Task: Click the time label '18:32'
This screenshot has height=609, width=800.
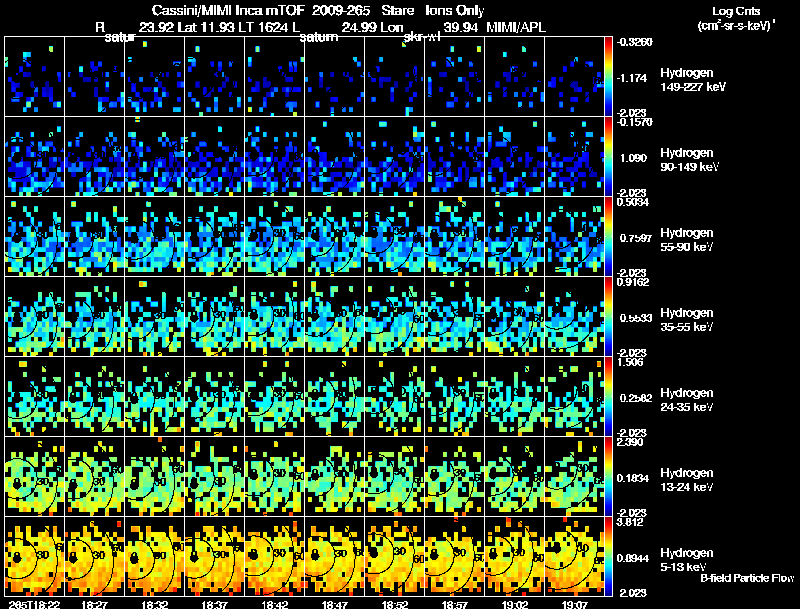Action: point(154,604)
